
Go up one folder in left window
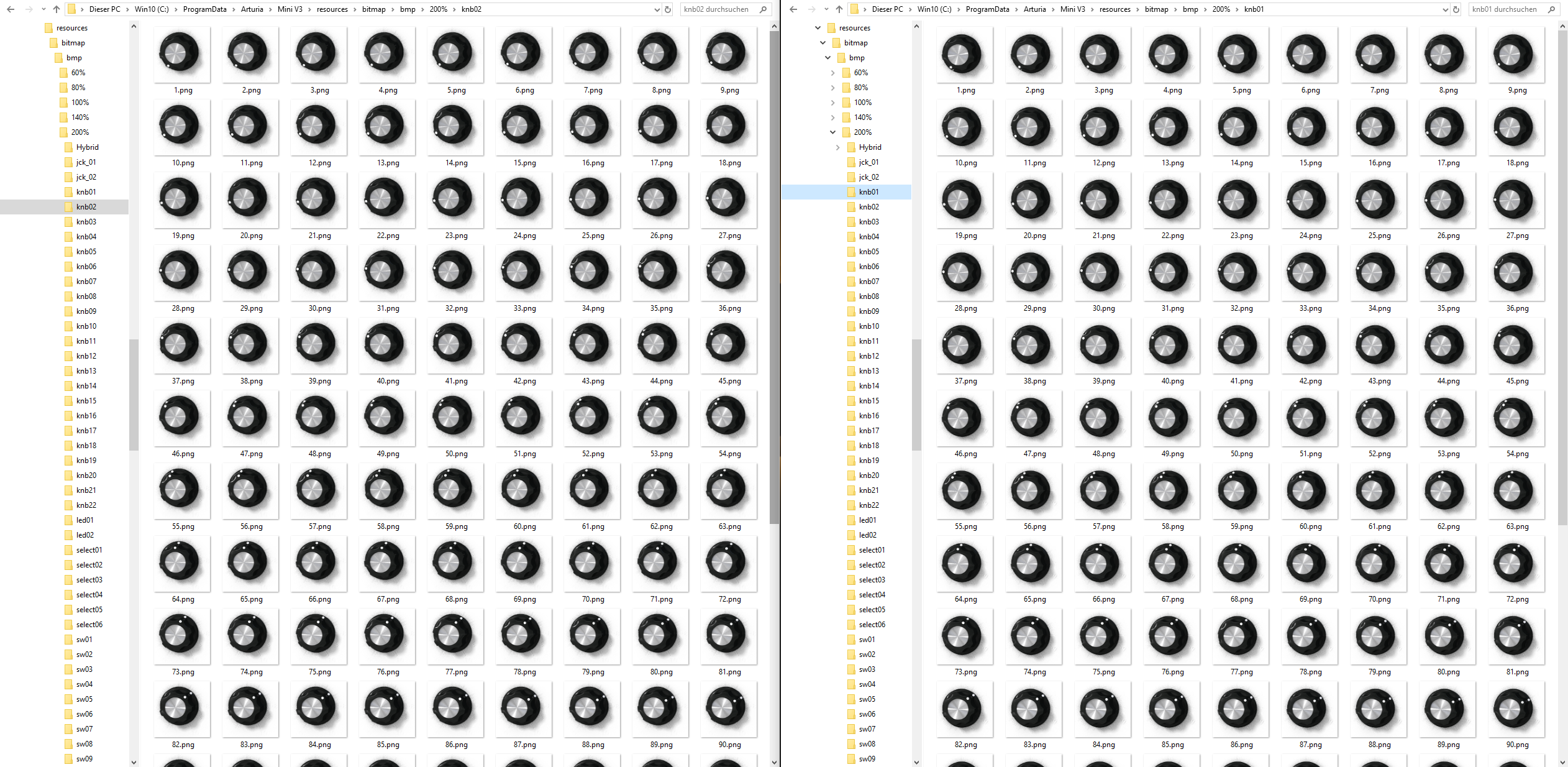tap(57, 9)
